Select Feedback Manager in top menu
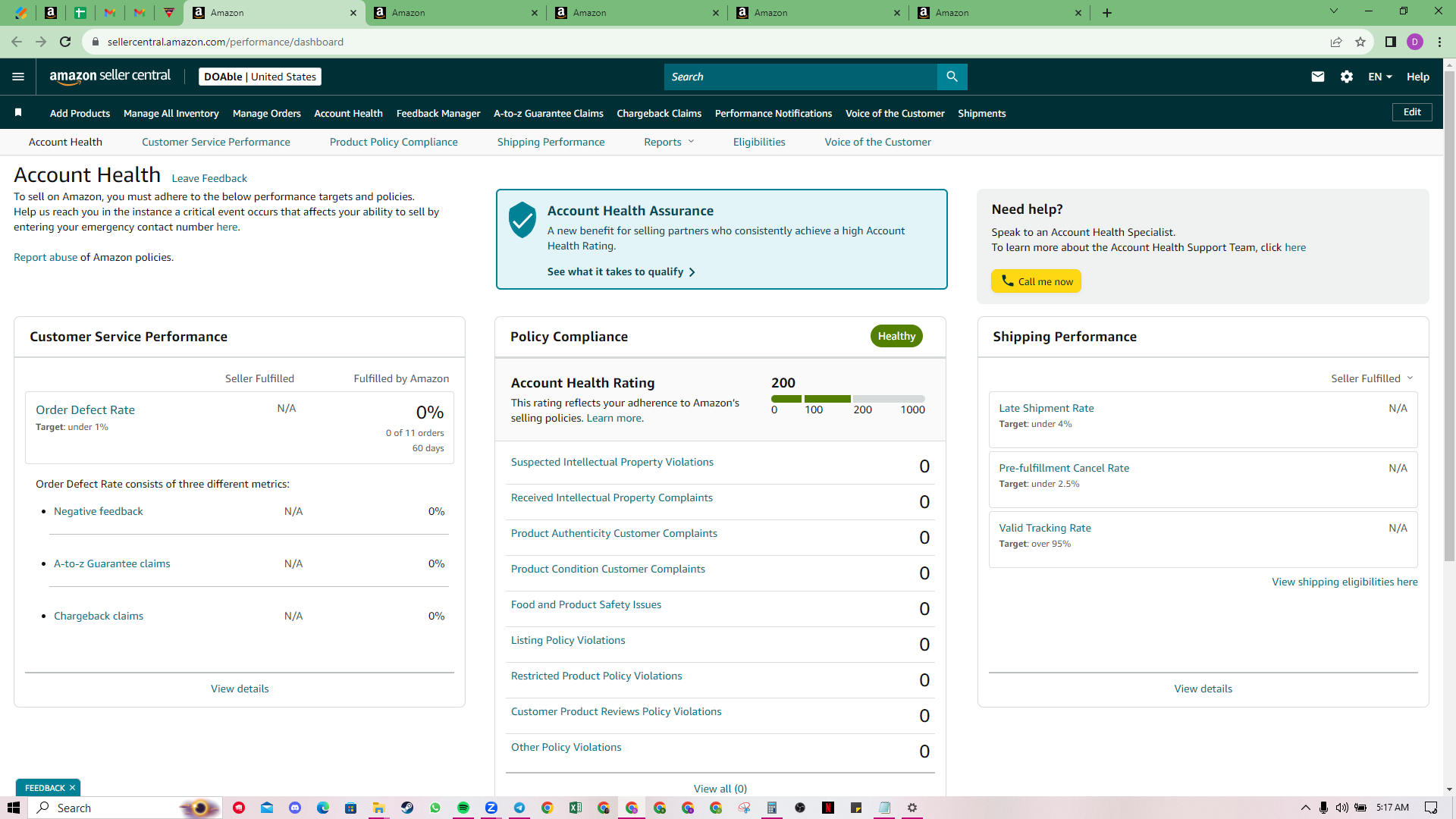 tap(438, 113)
